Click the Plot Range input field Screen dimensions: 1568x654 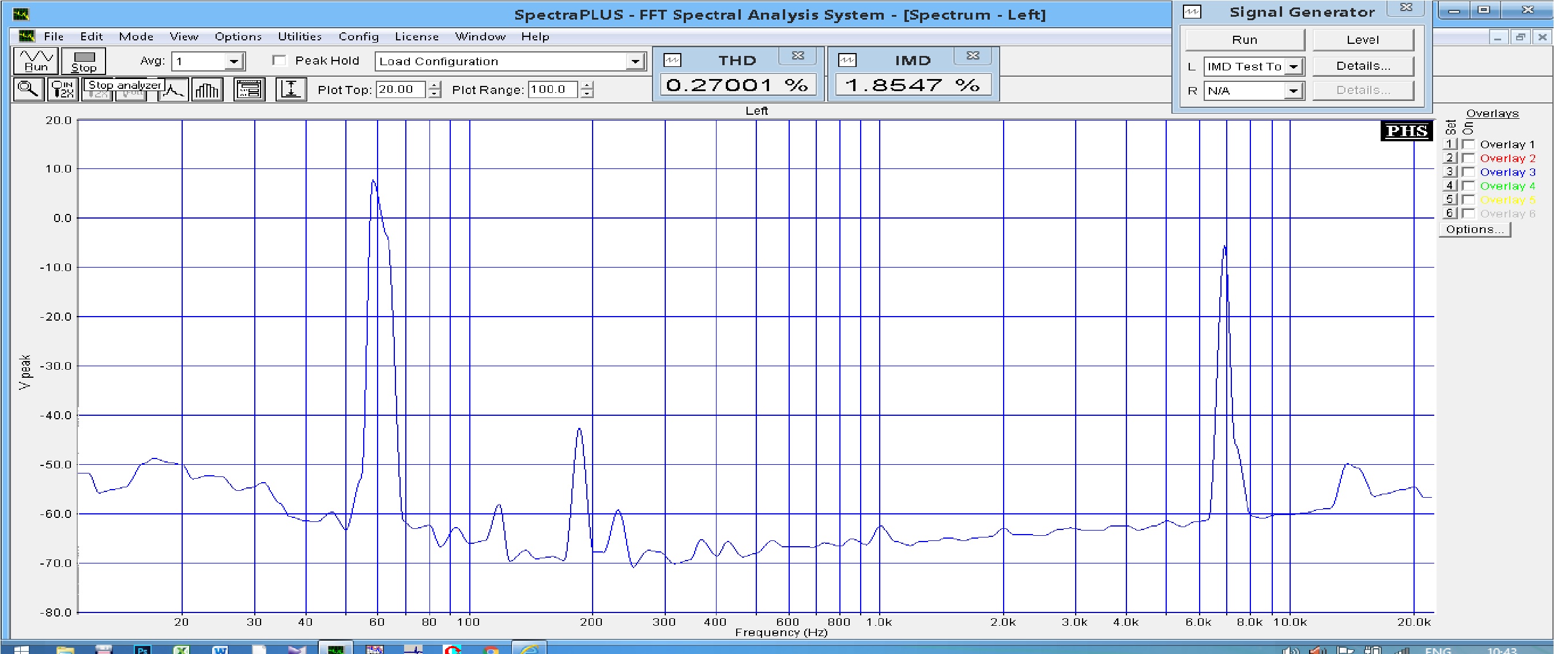point(552,89)
